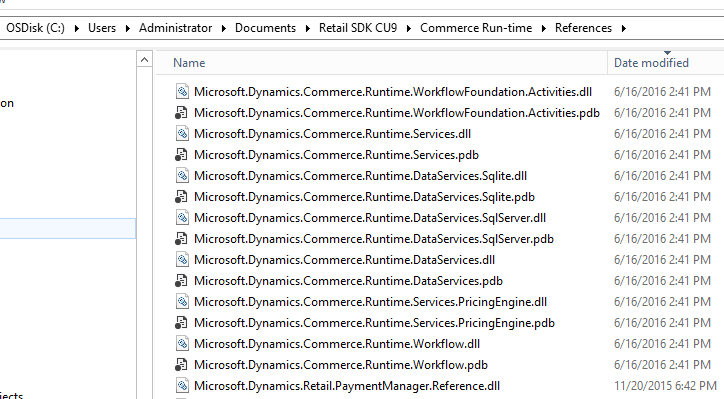Open the dropdown arrow after Users breadcrumb
This screenshot has width=724, height=399.
coord(127,29)
